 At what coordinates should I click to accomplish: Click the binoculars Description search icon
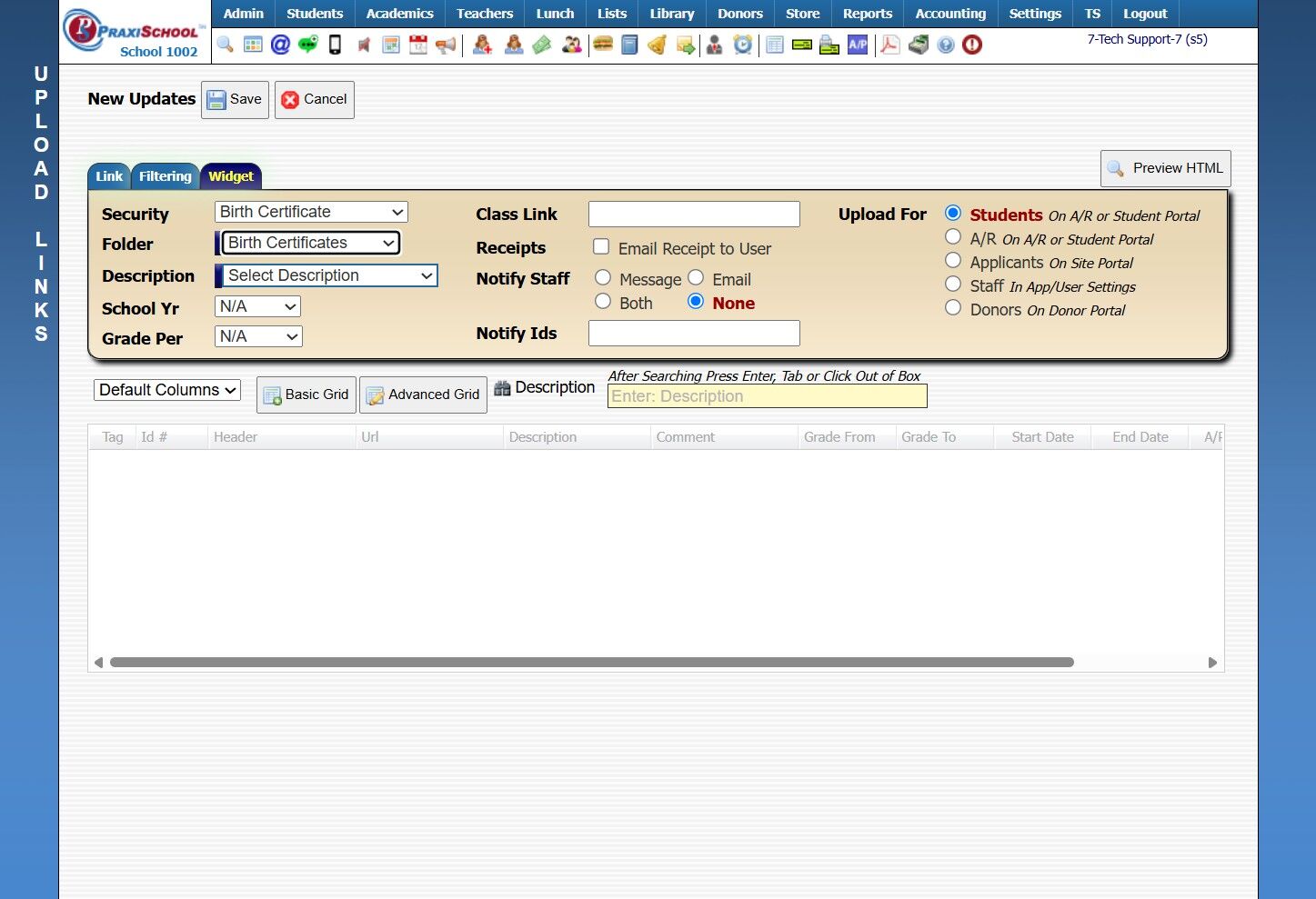click(x=502, y=388)
